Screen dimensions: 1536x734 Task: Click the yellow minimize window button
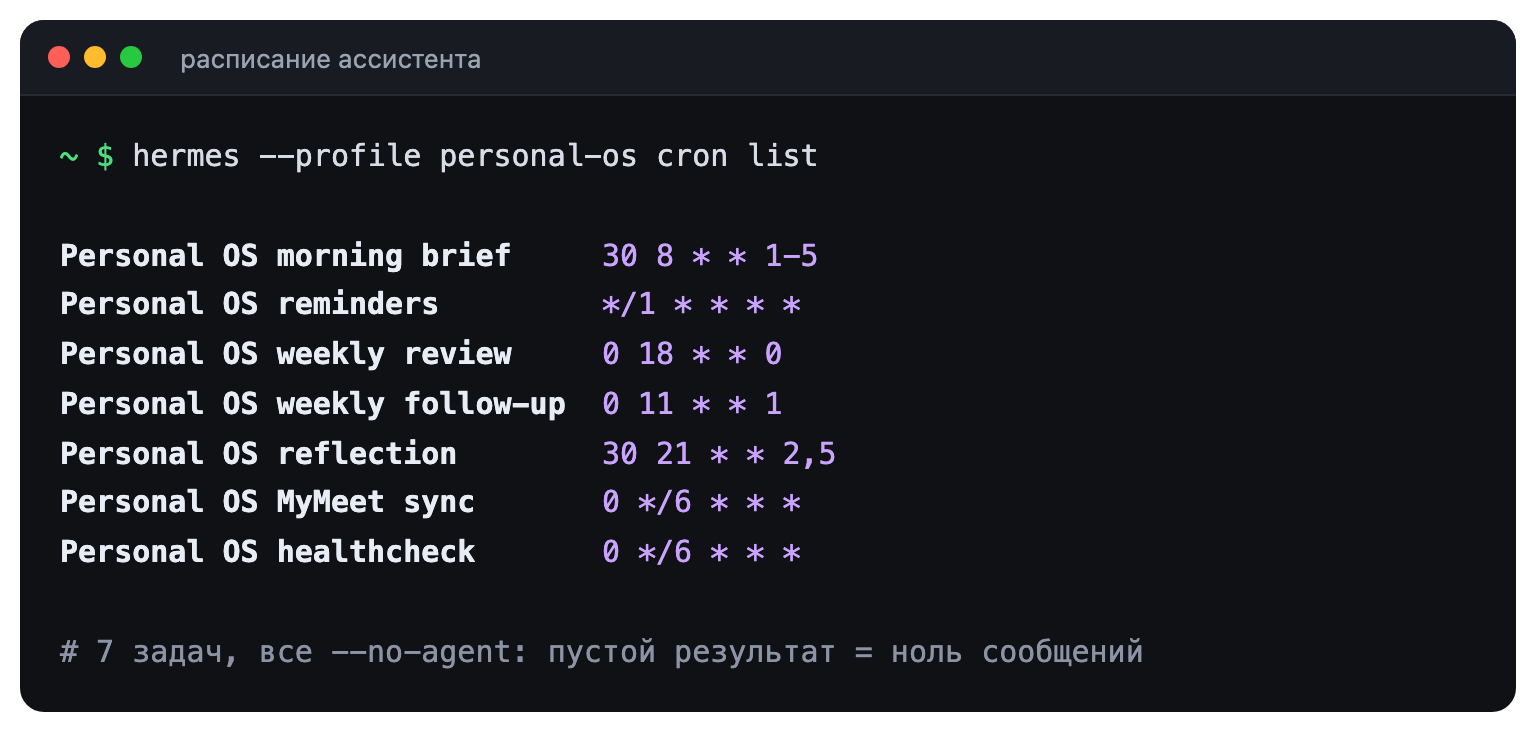[95, 58]
